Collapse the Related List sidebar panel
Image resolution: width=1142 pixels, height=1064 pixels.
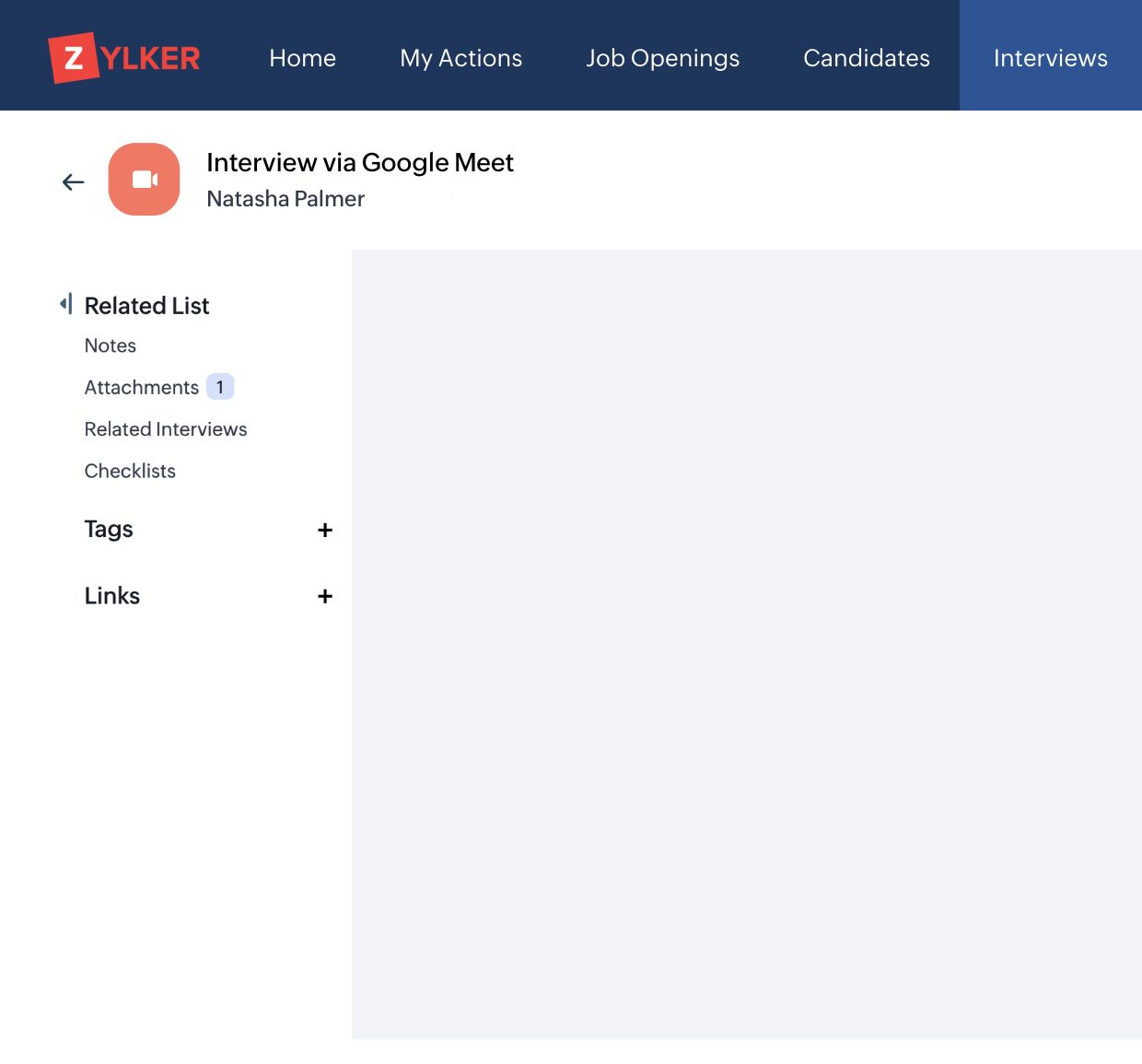[x=65, y=304]
